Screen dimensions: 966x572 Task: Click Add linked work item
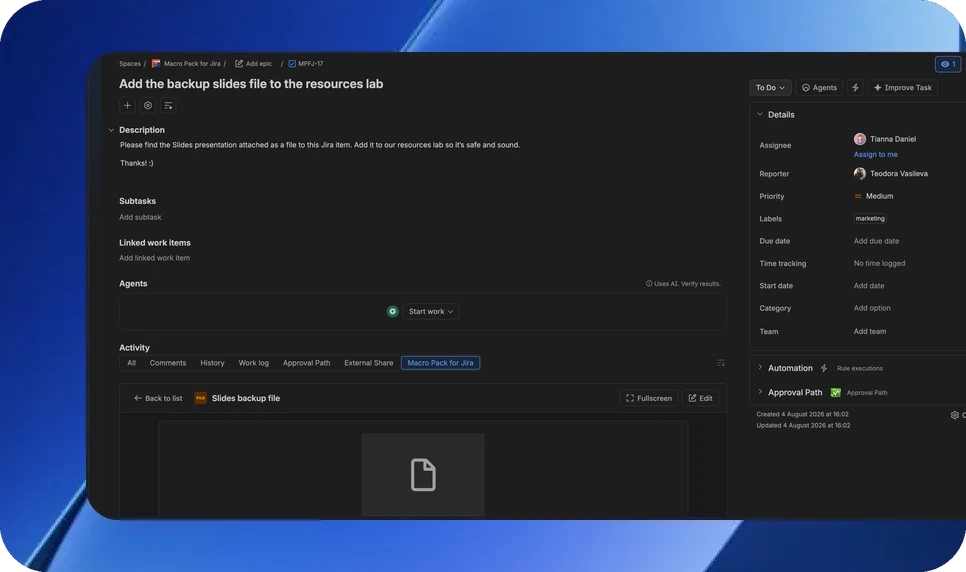(154, 258)
